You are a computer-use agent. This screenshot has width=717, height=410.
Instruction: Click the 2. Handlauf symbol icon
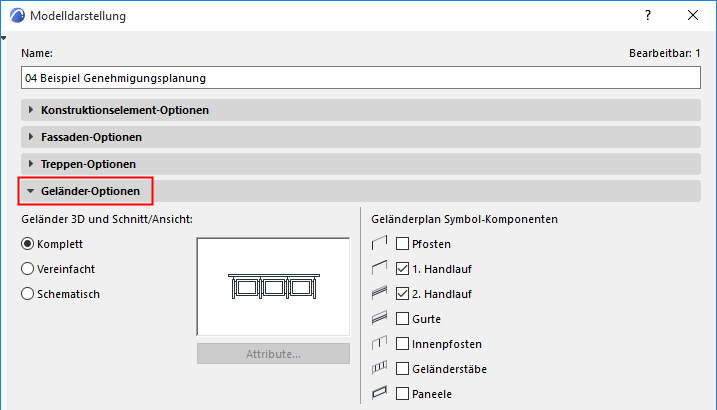(379, 294)
